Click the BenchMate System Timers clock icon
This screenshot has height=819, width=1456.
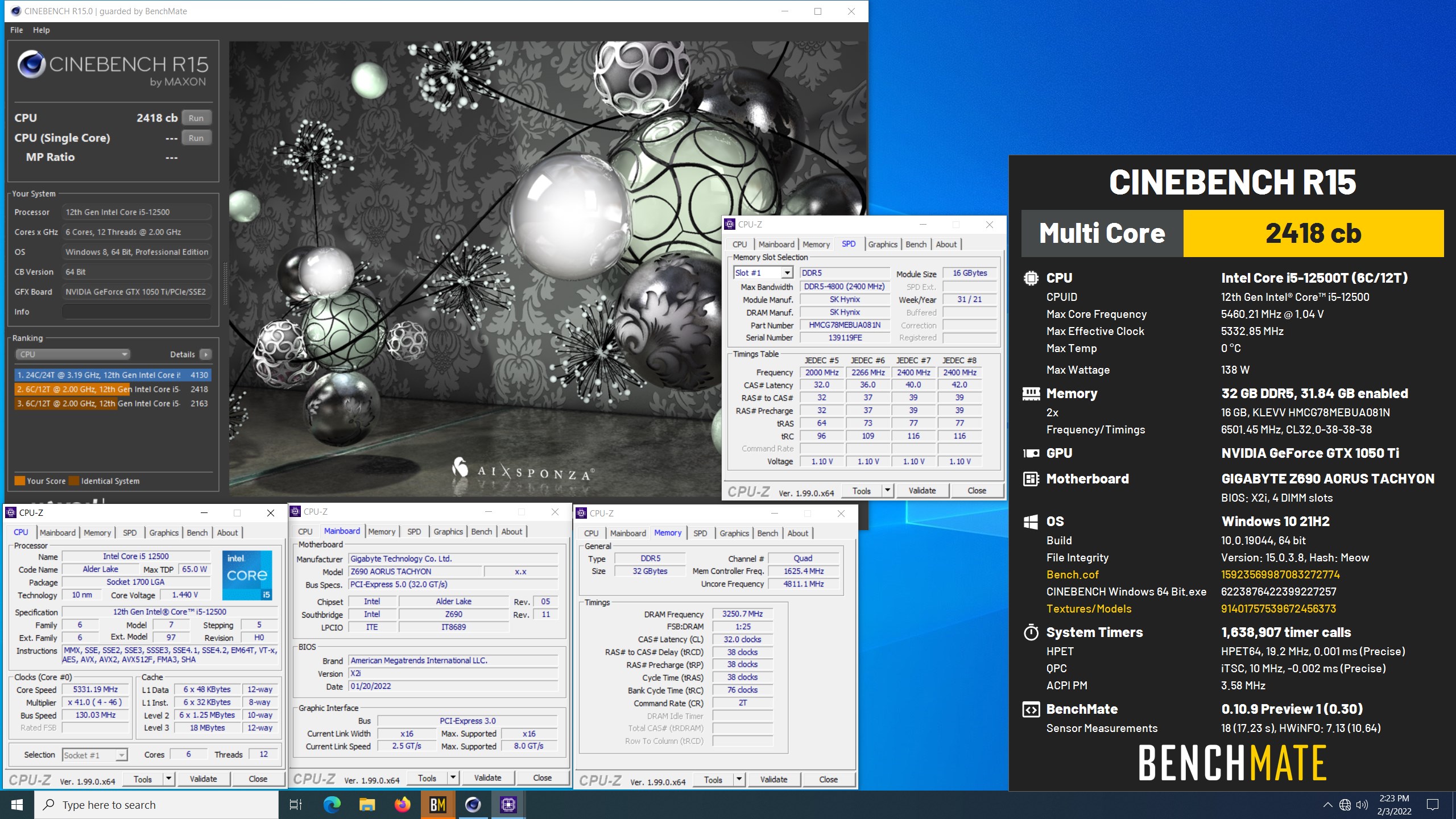tap(1031, 632)
